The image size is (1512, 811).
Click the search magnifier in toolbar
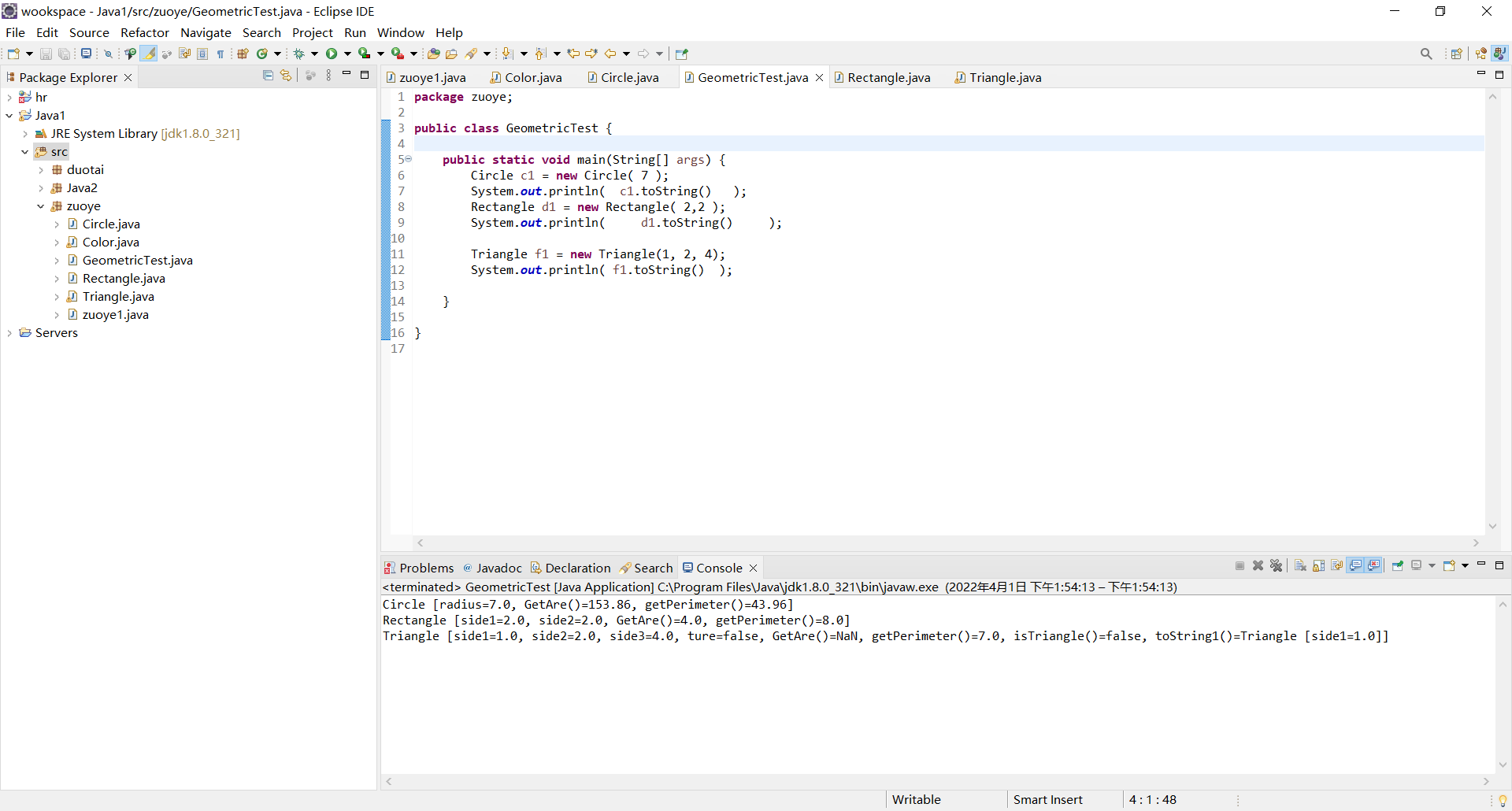[x=1426, y=54]
